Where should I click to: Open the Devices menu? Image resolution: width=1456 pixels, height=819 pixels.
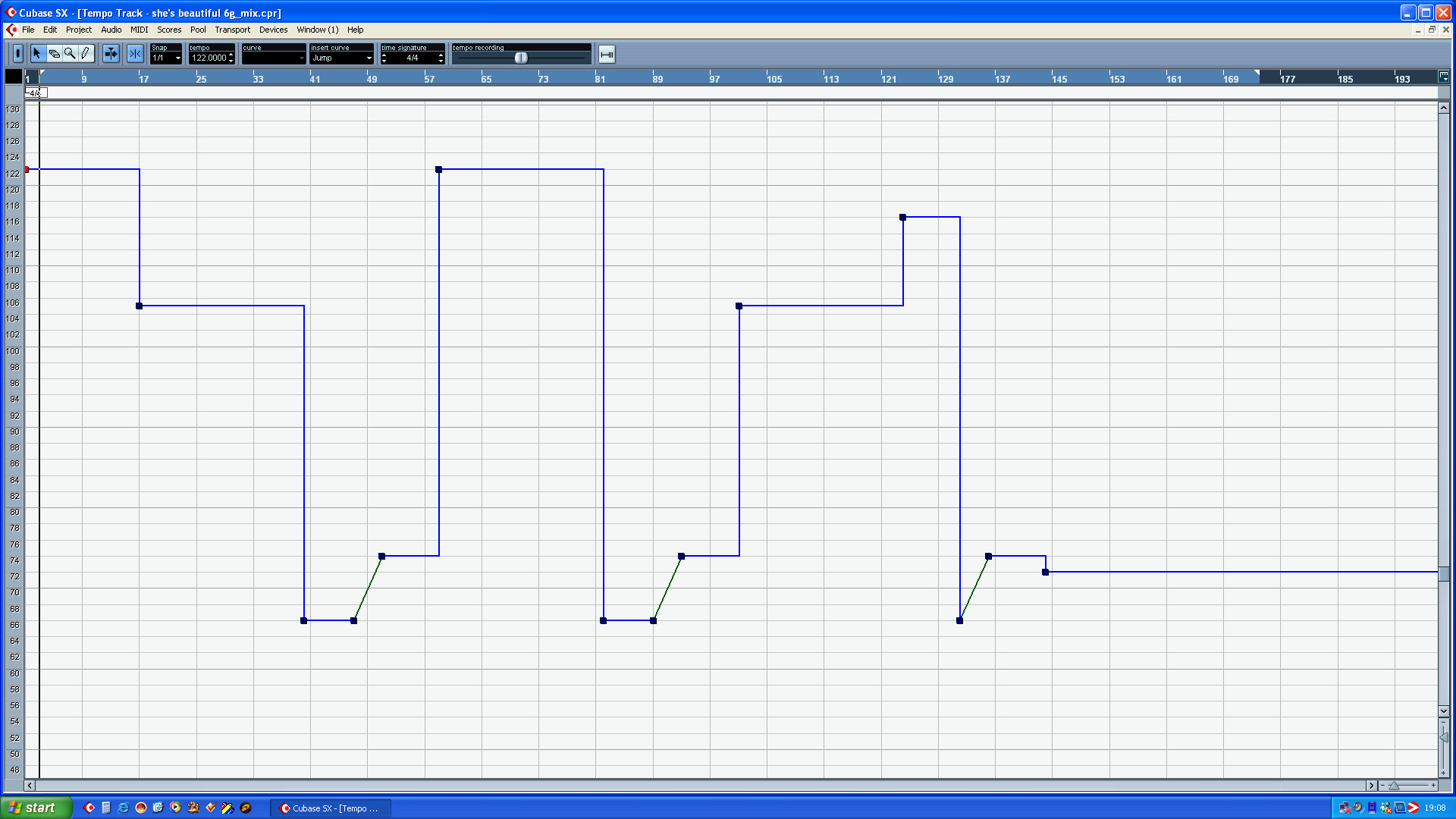click(273, 30)
